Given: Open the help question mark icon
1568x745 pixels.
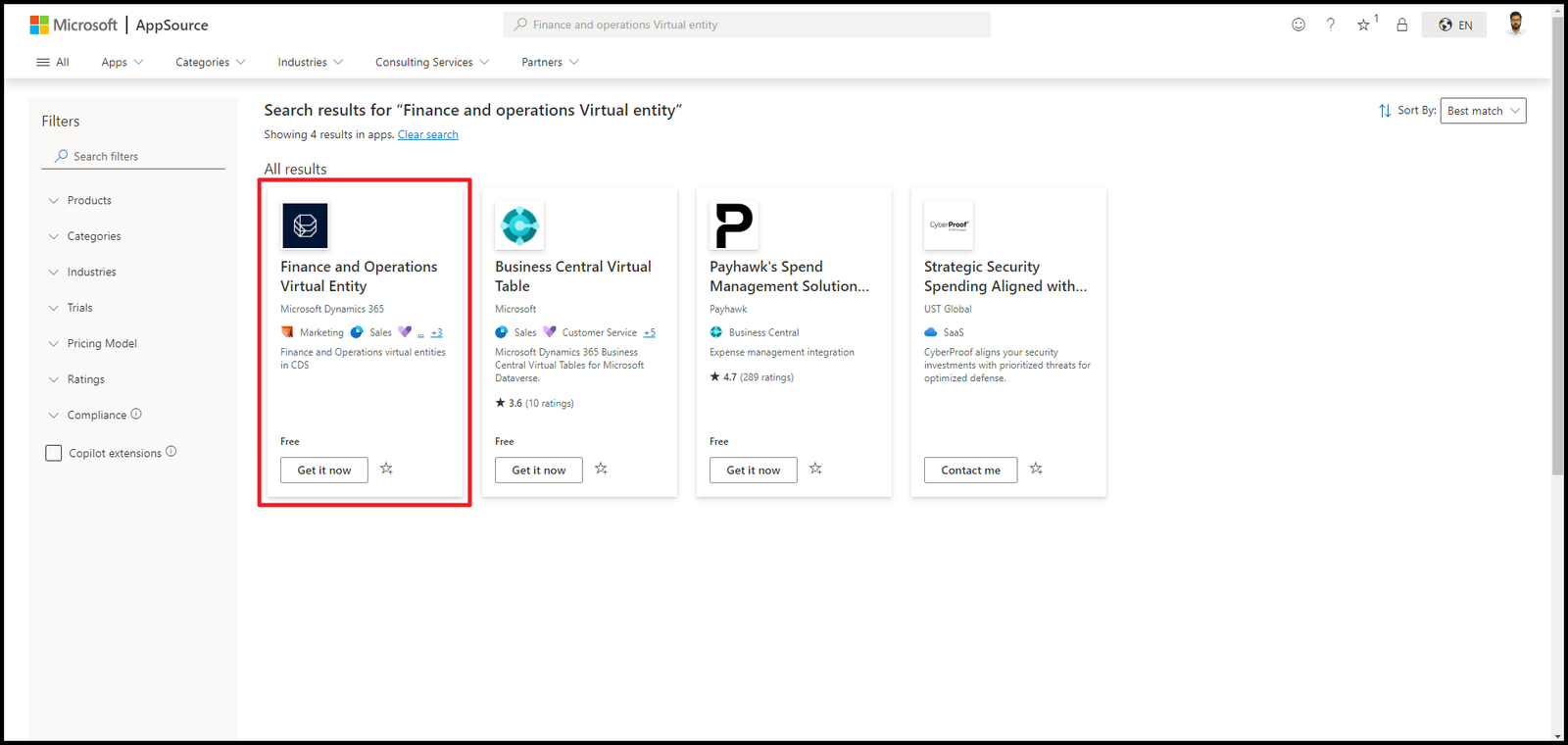Looking at the screenshot, I should pyautogui.click(x=1331, y=25).
